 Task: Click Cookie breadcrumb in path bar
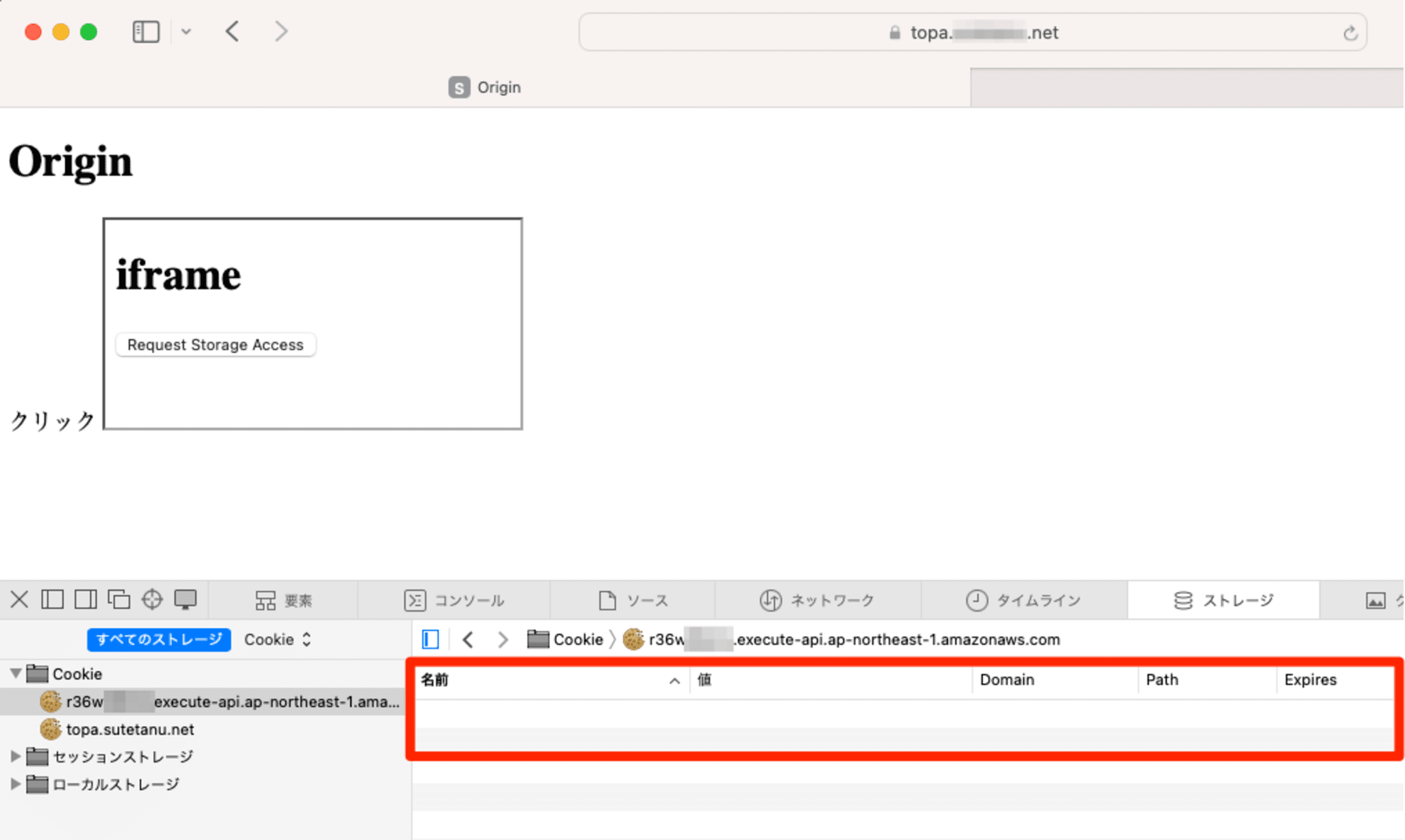click(x=566, y=639)
